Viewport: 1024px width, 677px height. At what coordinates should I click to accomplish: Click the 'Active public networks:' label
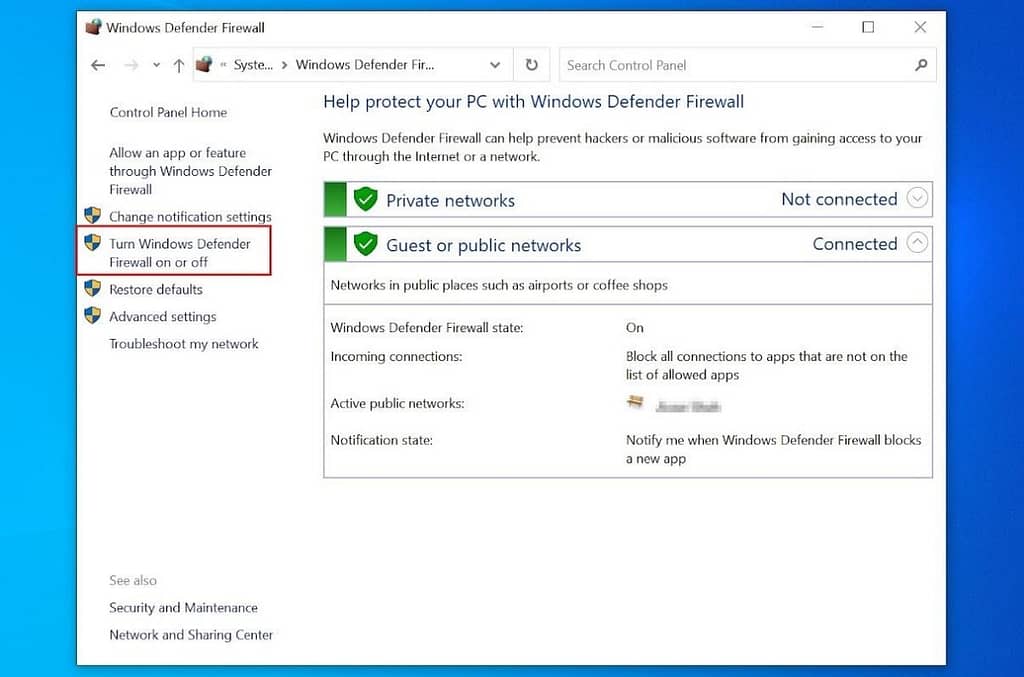(x=397, y=403)
